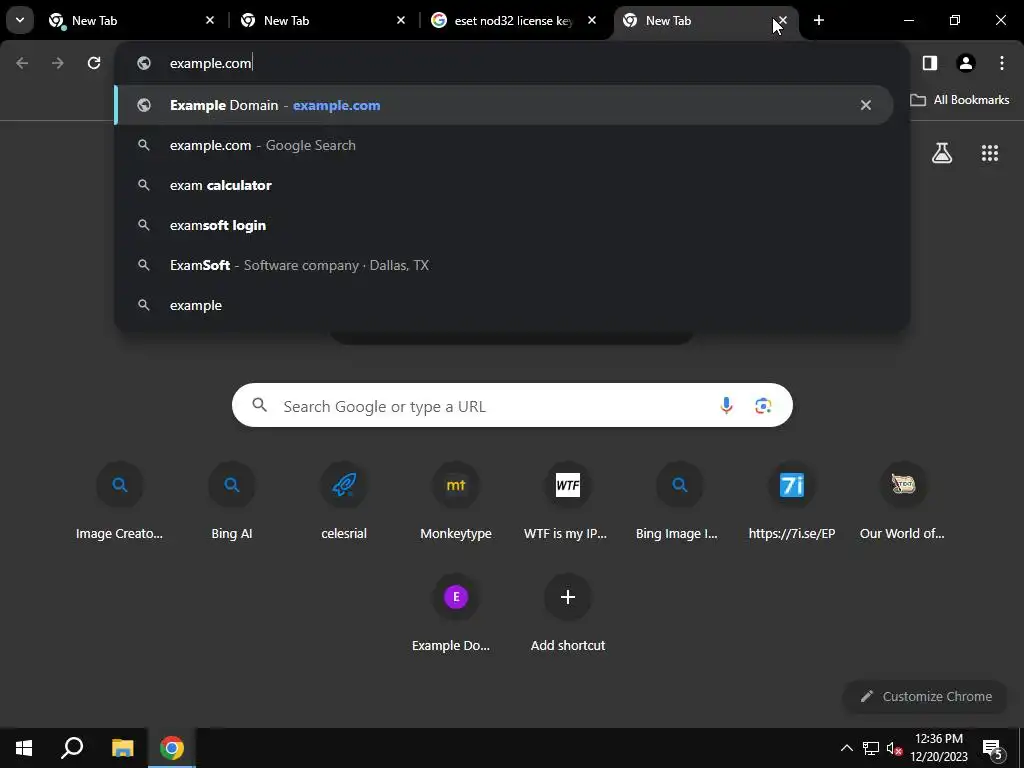Open the network status tray icon
1024x768 pixels.
(871, 748)
